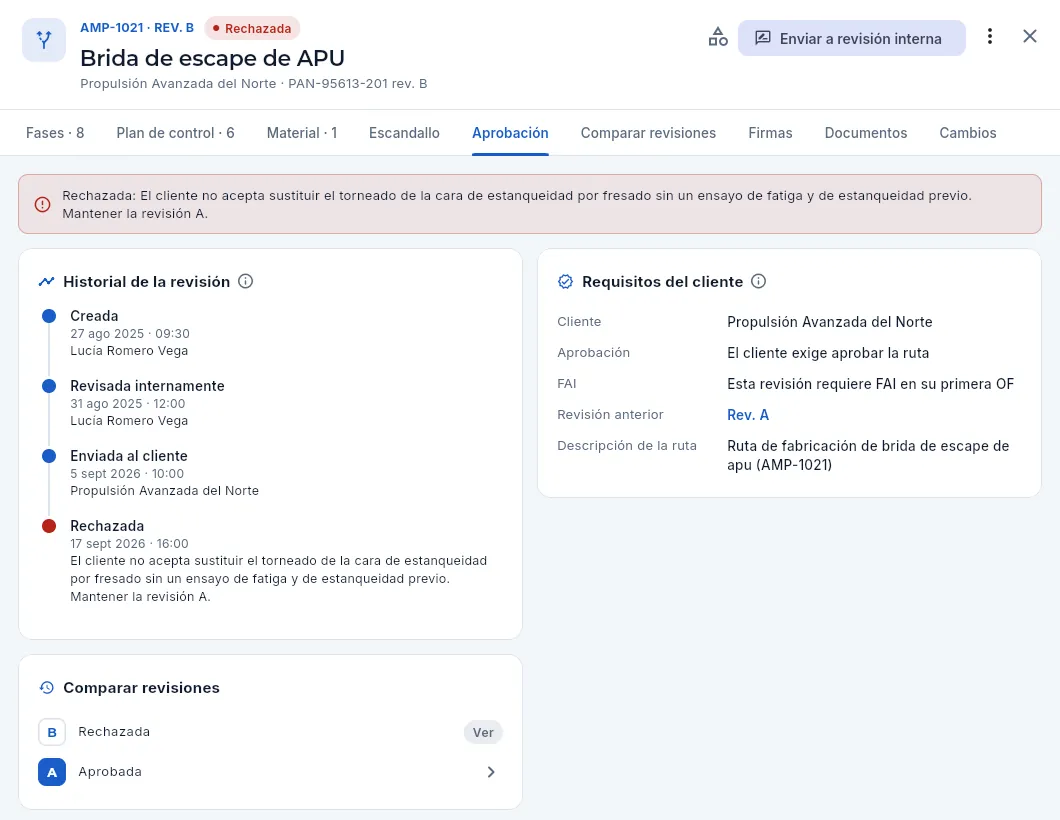Click the Enviada al cliente timeline dot
Image resolution: width=1060 pixels, height=820 pixels.
coord(49,456)
